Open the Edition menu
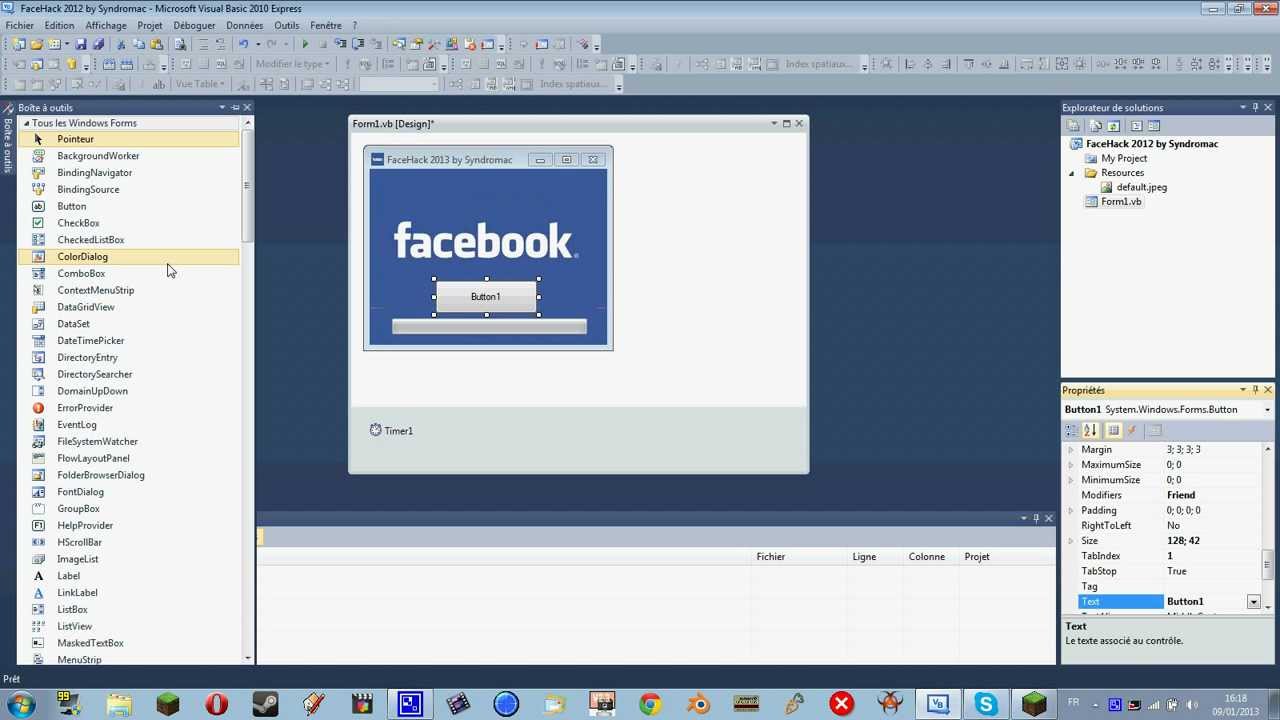This screenshot has width=1280, height=720. coord(59,25)
